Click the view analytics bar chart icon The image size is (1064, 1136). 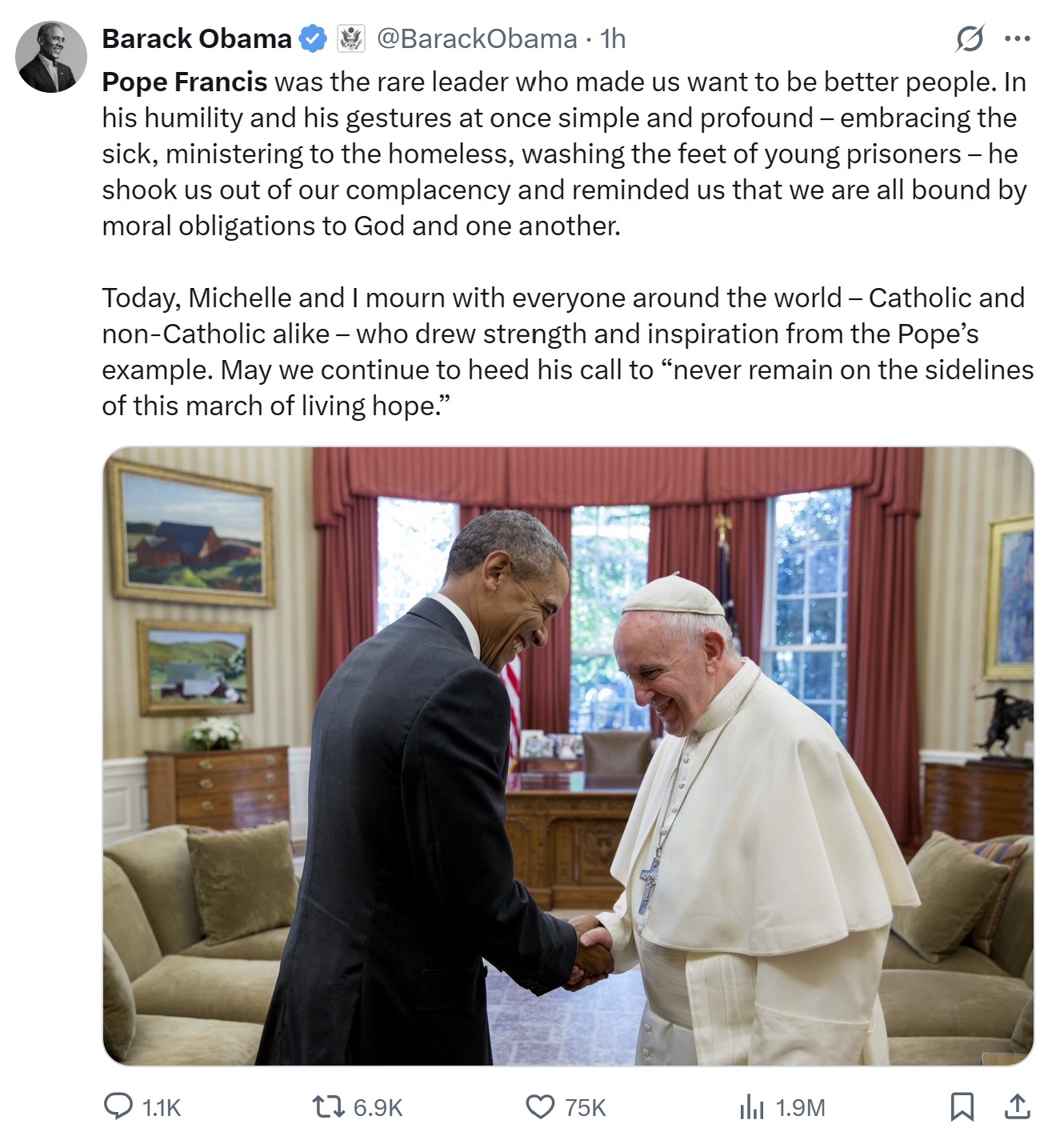coord(752,1107)
